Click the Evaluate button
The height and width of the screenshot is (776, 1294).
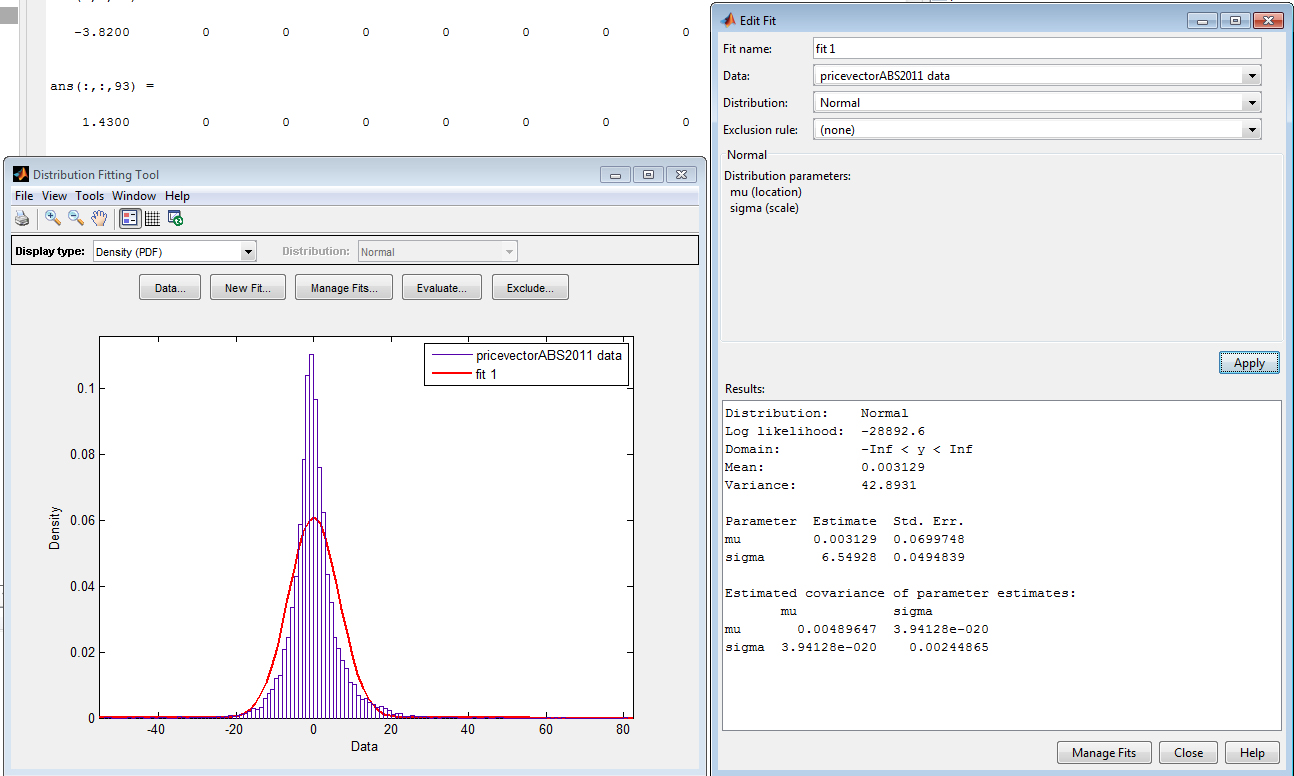pyautogui.click(x=442, y=288)
